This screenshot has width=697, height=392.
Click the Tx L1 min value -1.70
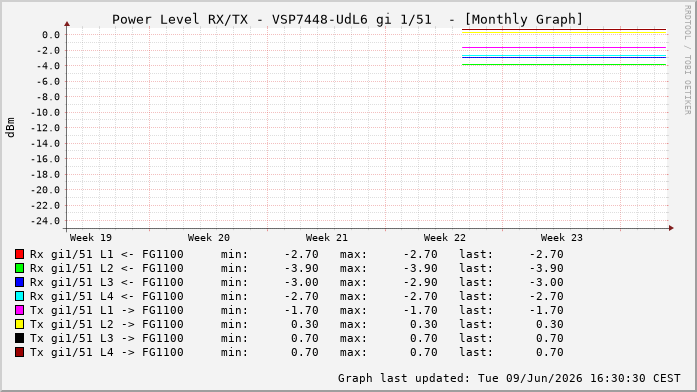pyautogui.click(x=301, y=310)
